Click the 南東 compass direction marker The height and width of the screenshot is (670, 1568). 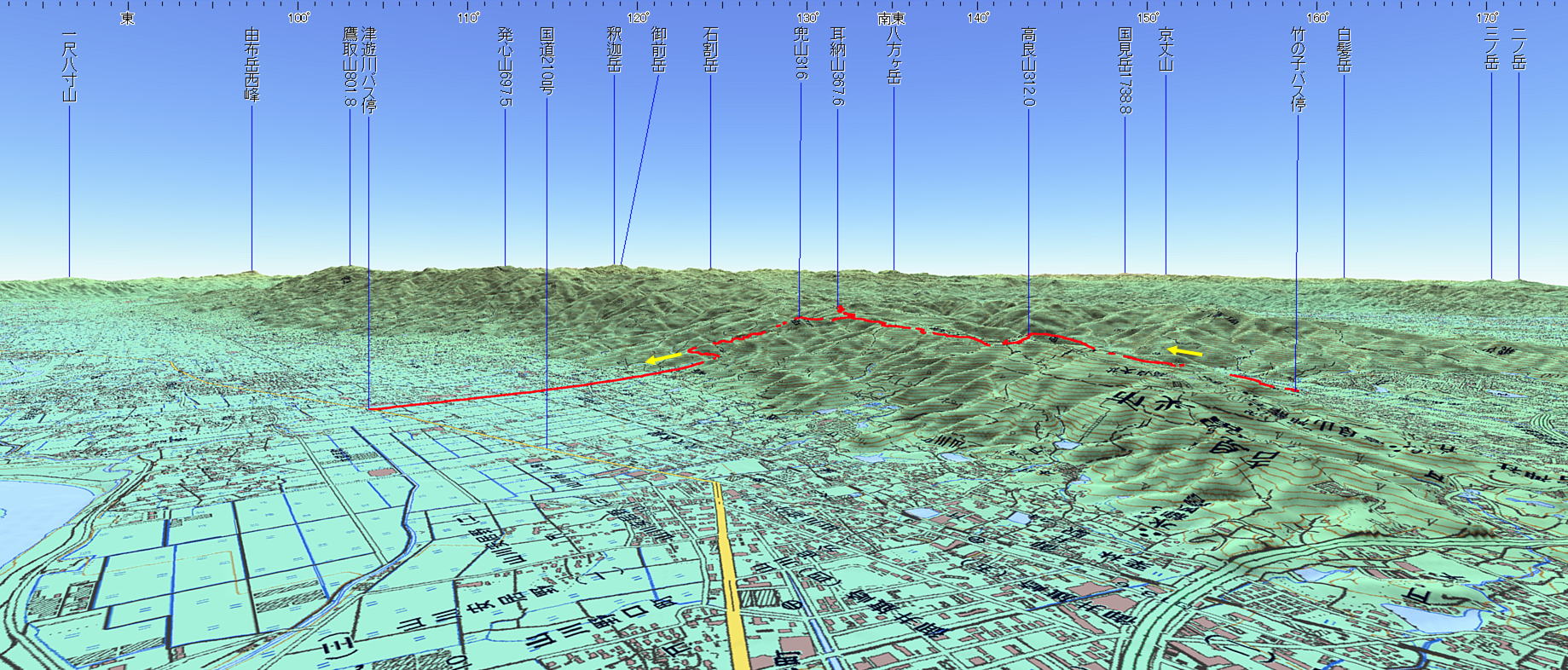(891, 18)
